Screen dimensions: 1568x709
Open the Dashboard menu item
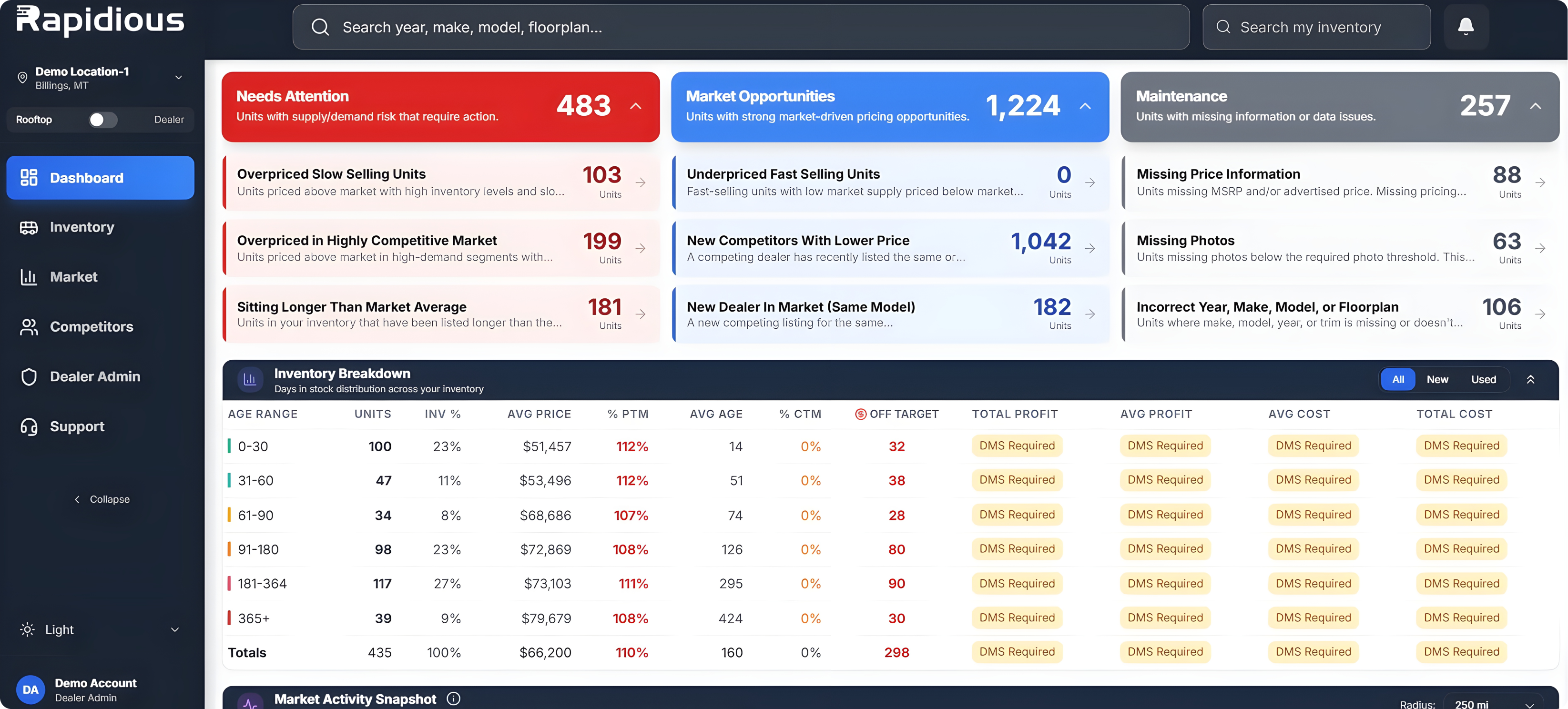[101, 178]
